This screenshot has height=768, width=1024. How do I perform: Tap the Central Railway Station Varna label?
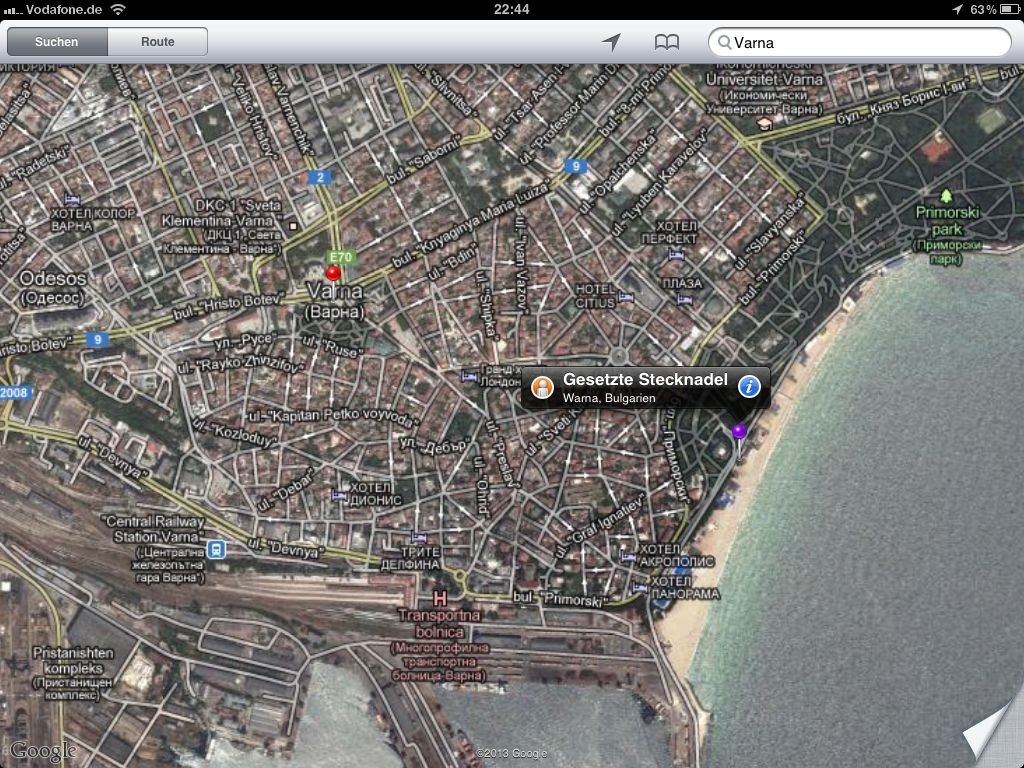(x=154, y=549)
